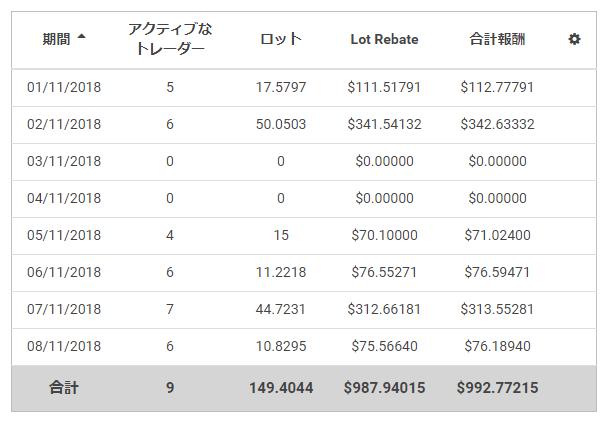613x427 pixels.
Task: Click the sort arrow beside 期間
Action: coord(81,37)
